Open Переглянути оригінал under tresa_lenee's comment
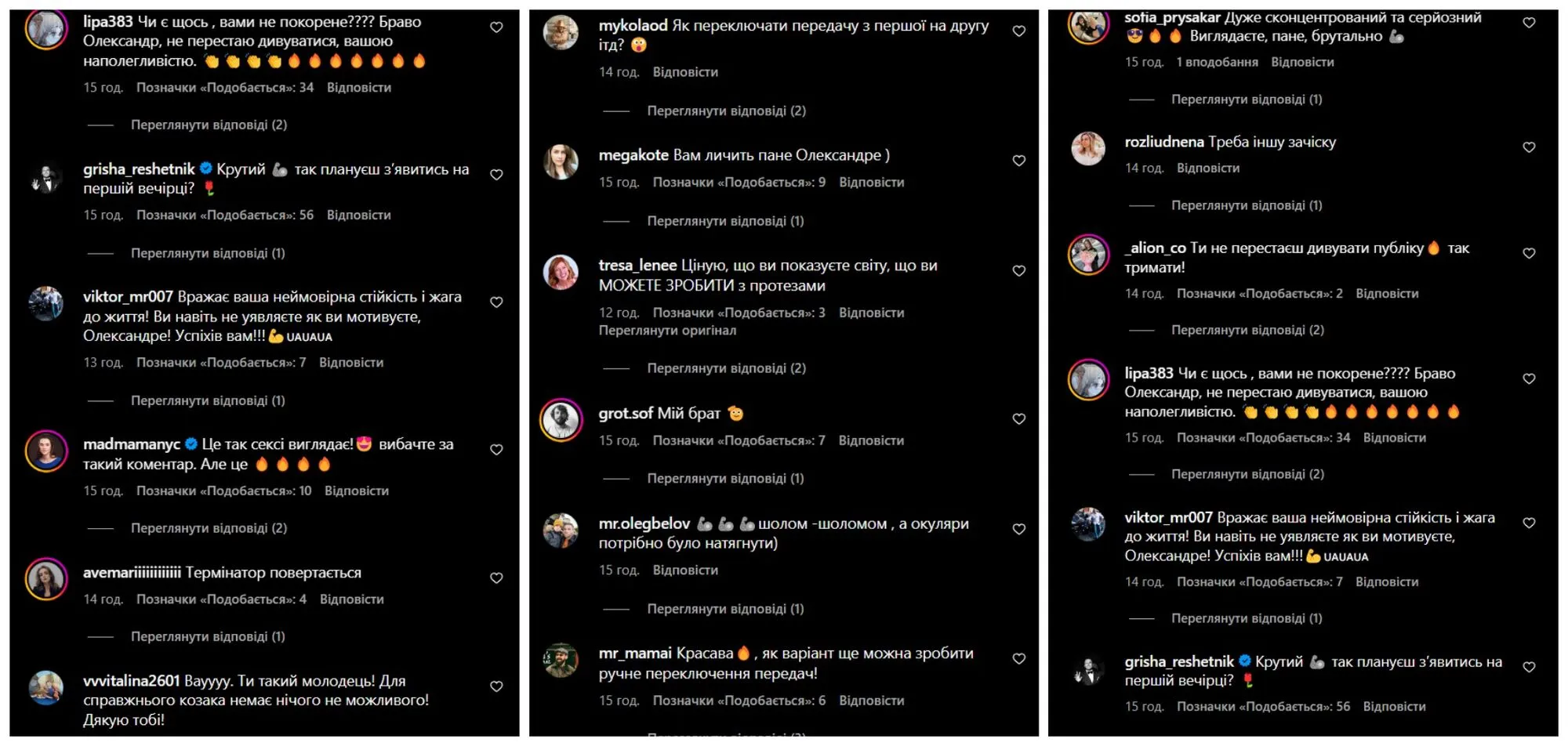The width and height of the screenshot is (1568, 746). (x=667, y=331)
